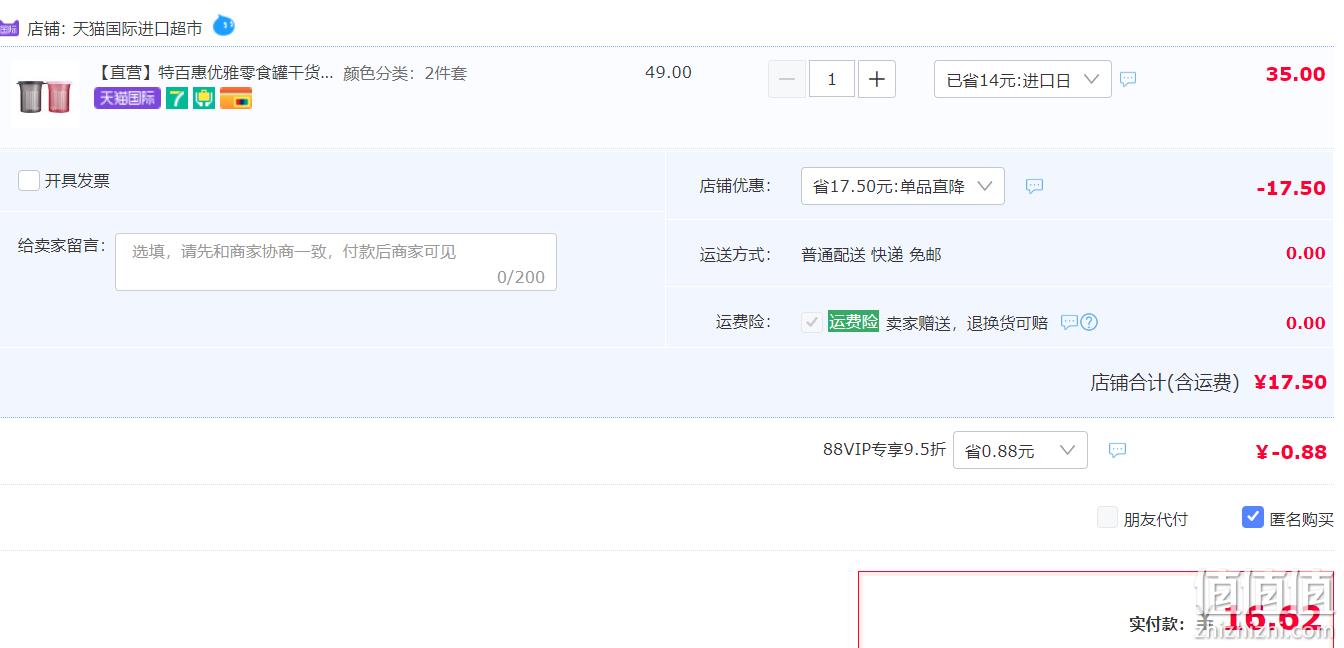Viewport: 1344px width, 648px height.
Task: Click the 颜色分类：2件套 text
Action: pos(405,73)
